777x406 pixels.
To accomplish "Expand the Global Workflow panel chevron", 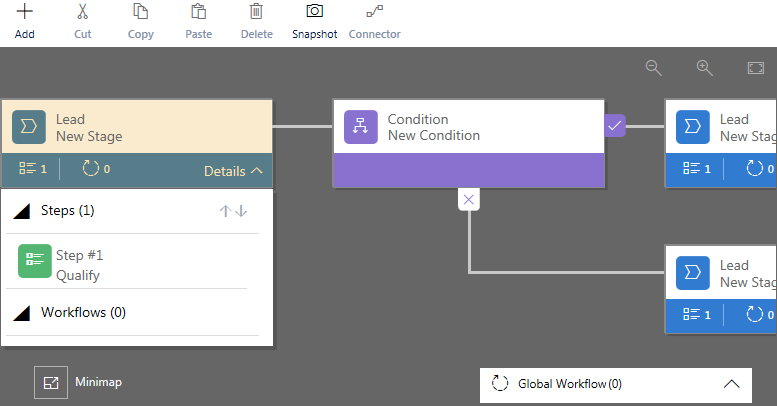I will tap(731, 384).
